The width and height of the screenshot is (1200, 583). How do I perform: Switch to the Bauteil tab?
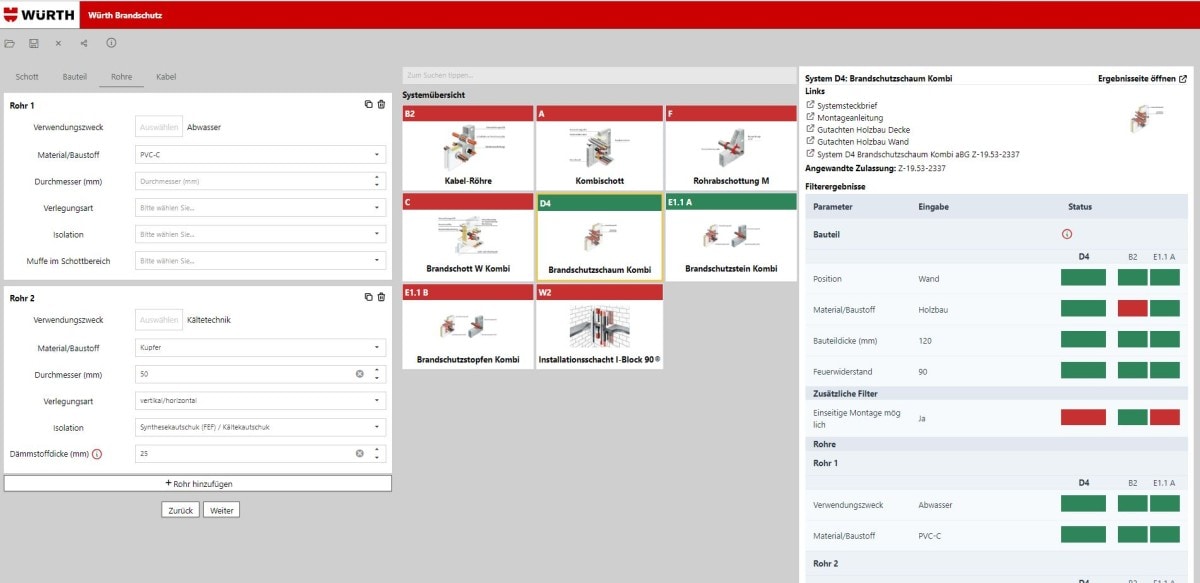75,77
